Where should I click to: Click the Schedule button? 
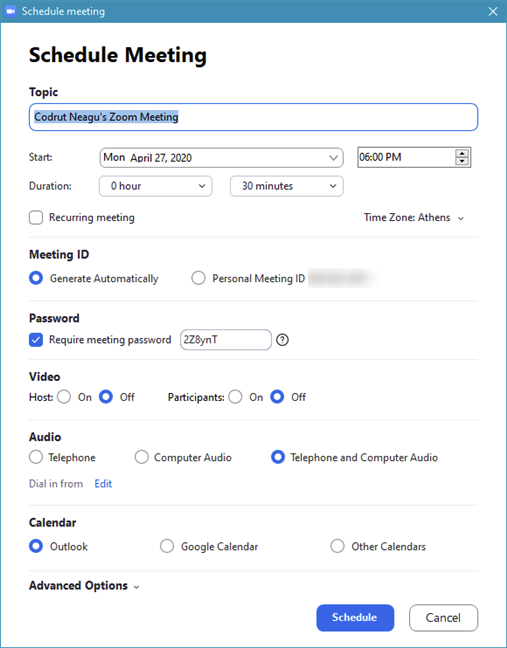click(x=355, y=618)
